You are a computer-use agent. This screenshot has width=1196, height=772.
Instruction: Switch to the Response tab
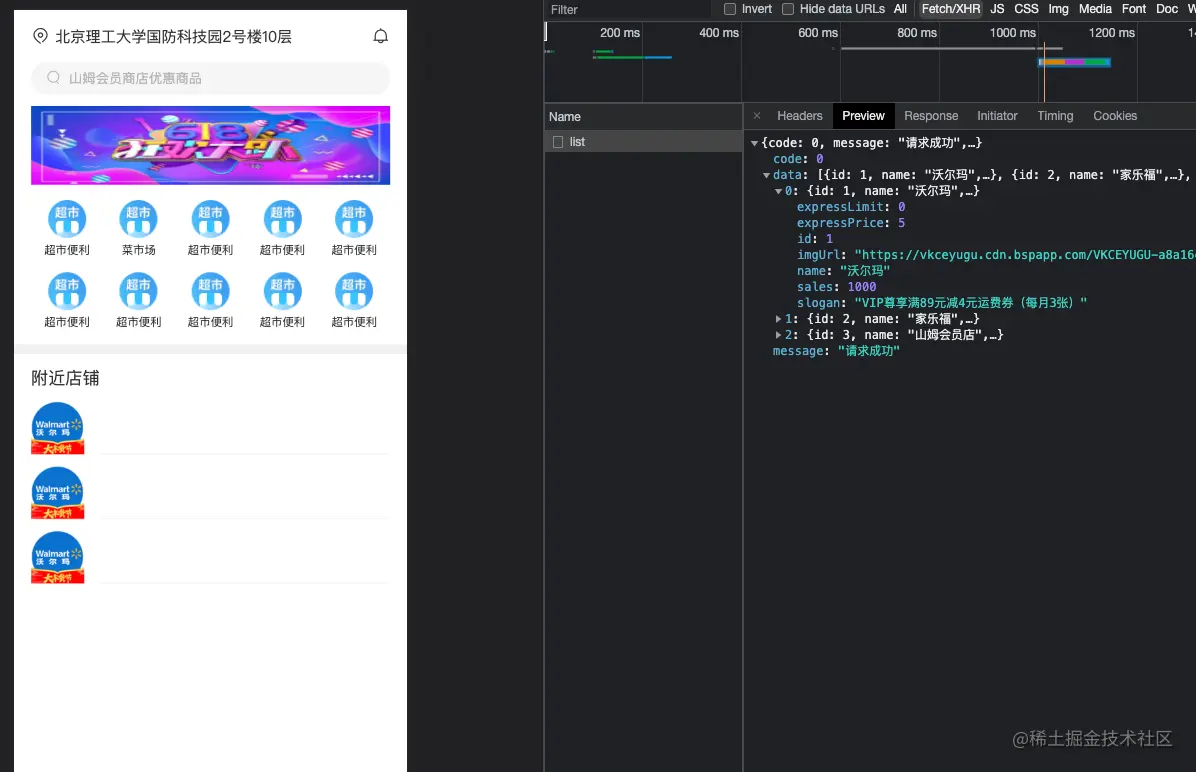click(x=931, y=116)
